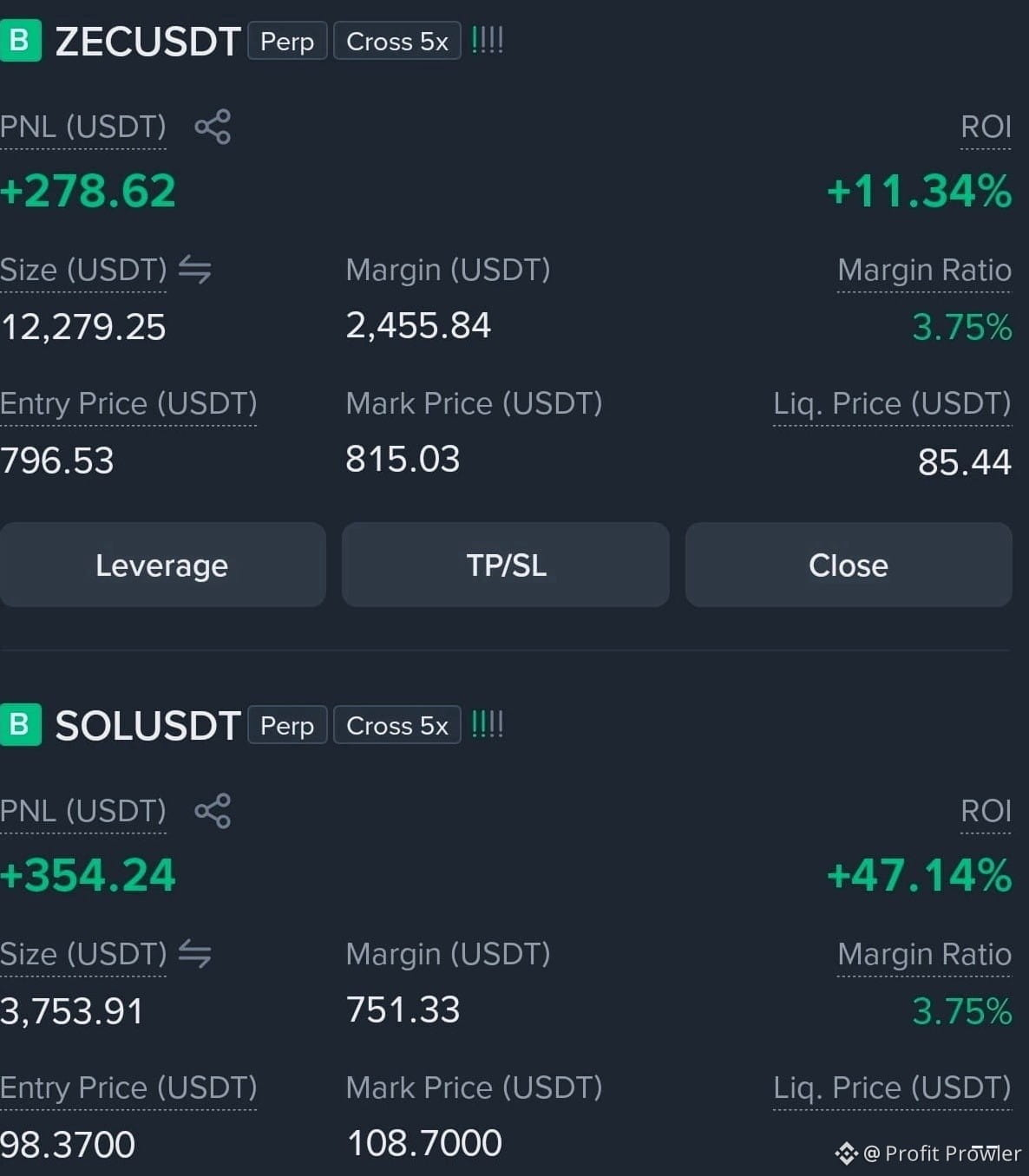Tap the ZECUSDT Perp tag
The width and height of the screenshot is (1029, 1176).
(x=287, y=41)
